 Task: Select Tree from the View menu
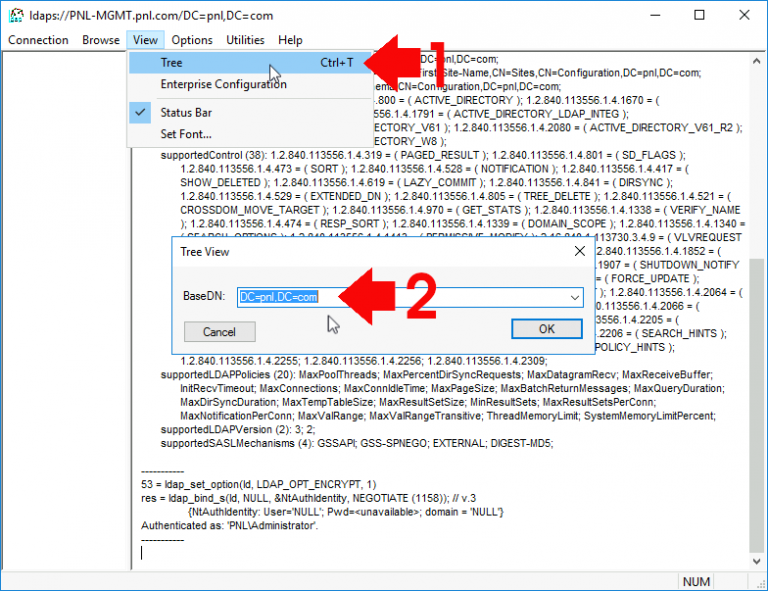tap(172, 63)
